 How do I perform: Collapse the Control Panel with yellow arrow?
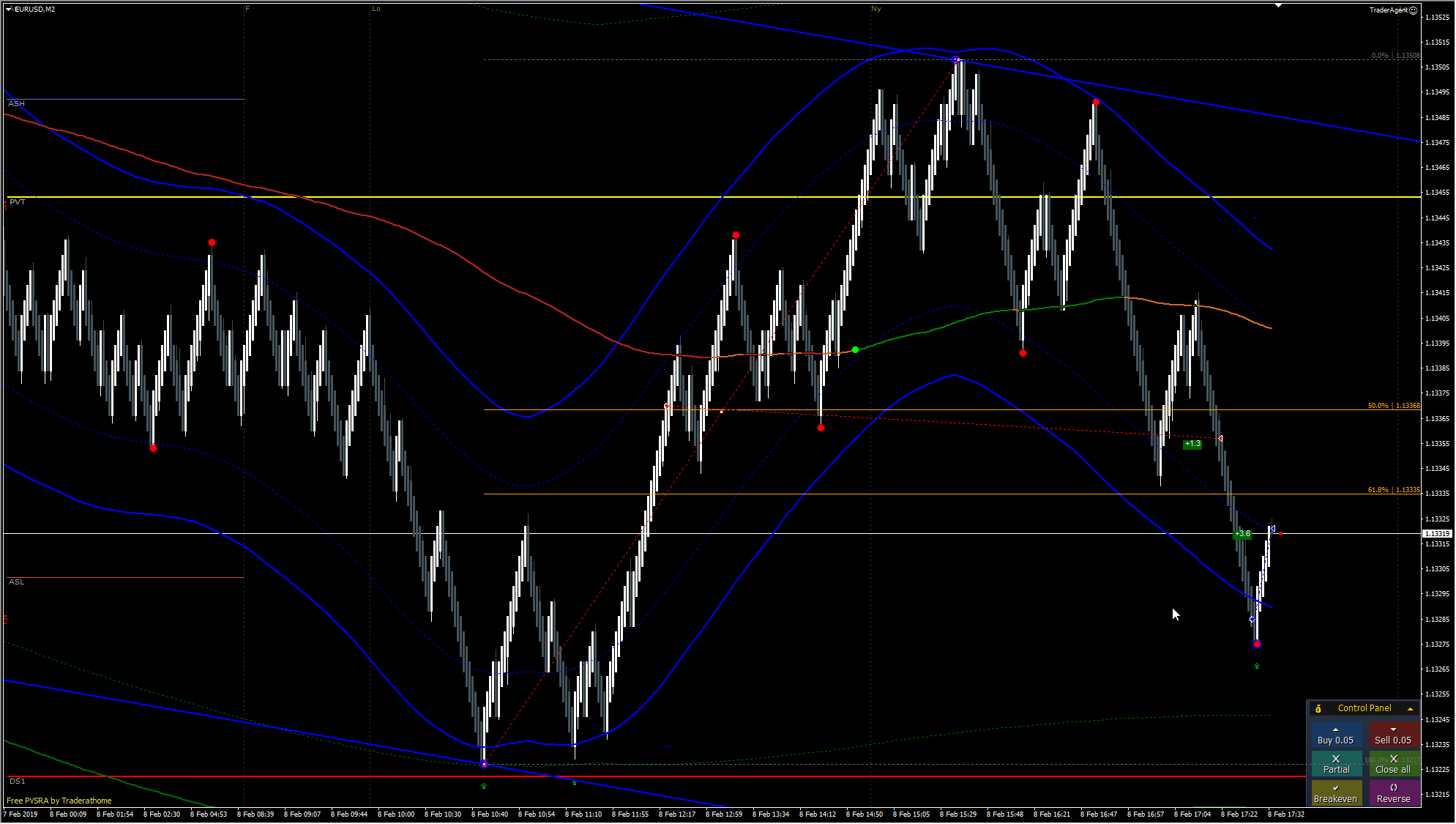tap(1410, 709)
